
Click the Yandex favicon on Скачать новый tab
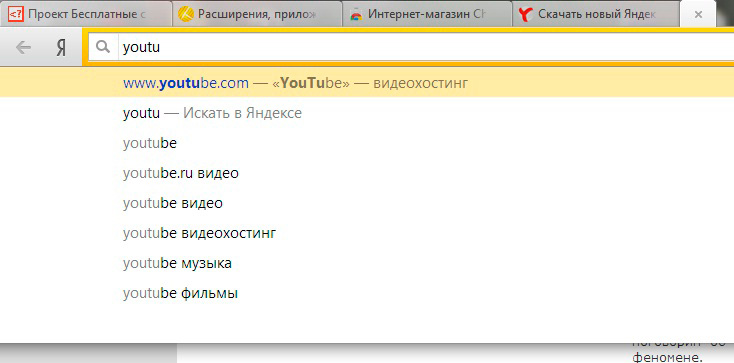pos(526,15)
